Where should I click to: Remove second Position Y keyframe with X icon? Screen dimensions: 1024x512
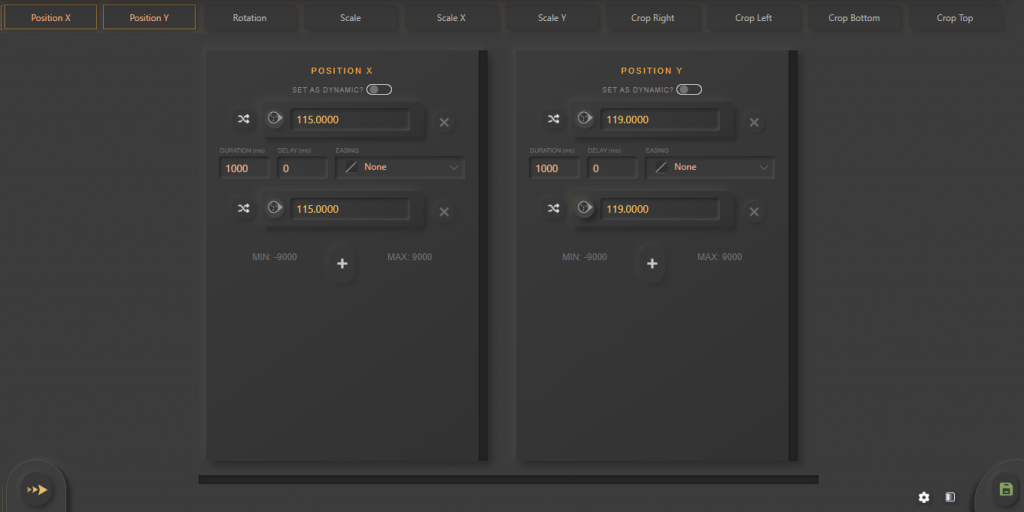(754, 212)
